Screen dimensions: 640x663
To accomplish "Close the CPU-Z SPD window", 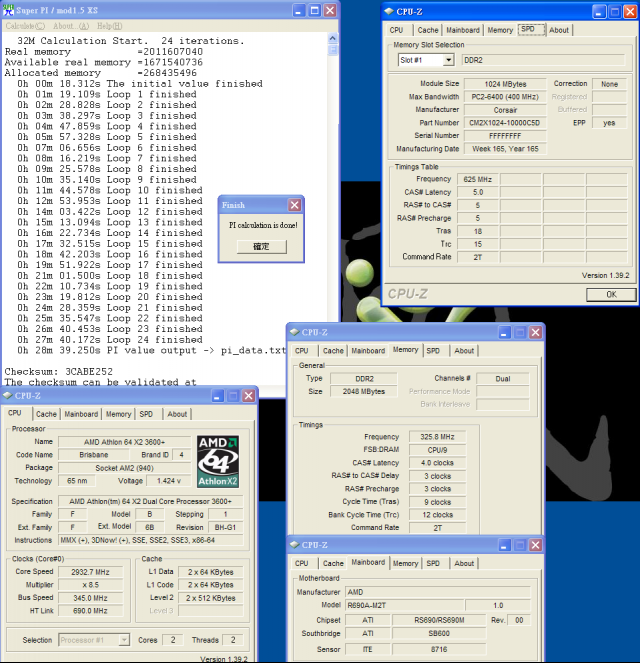I will [x=630, y=12].
